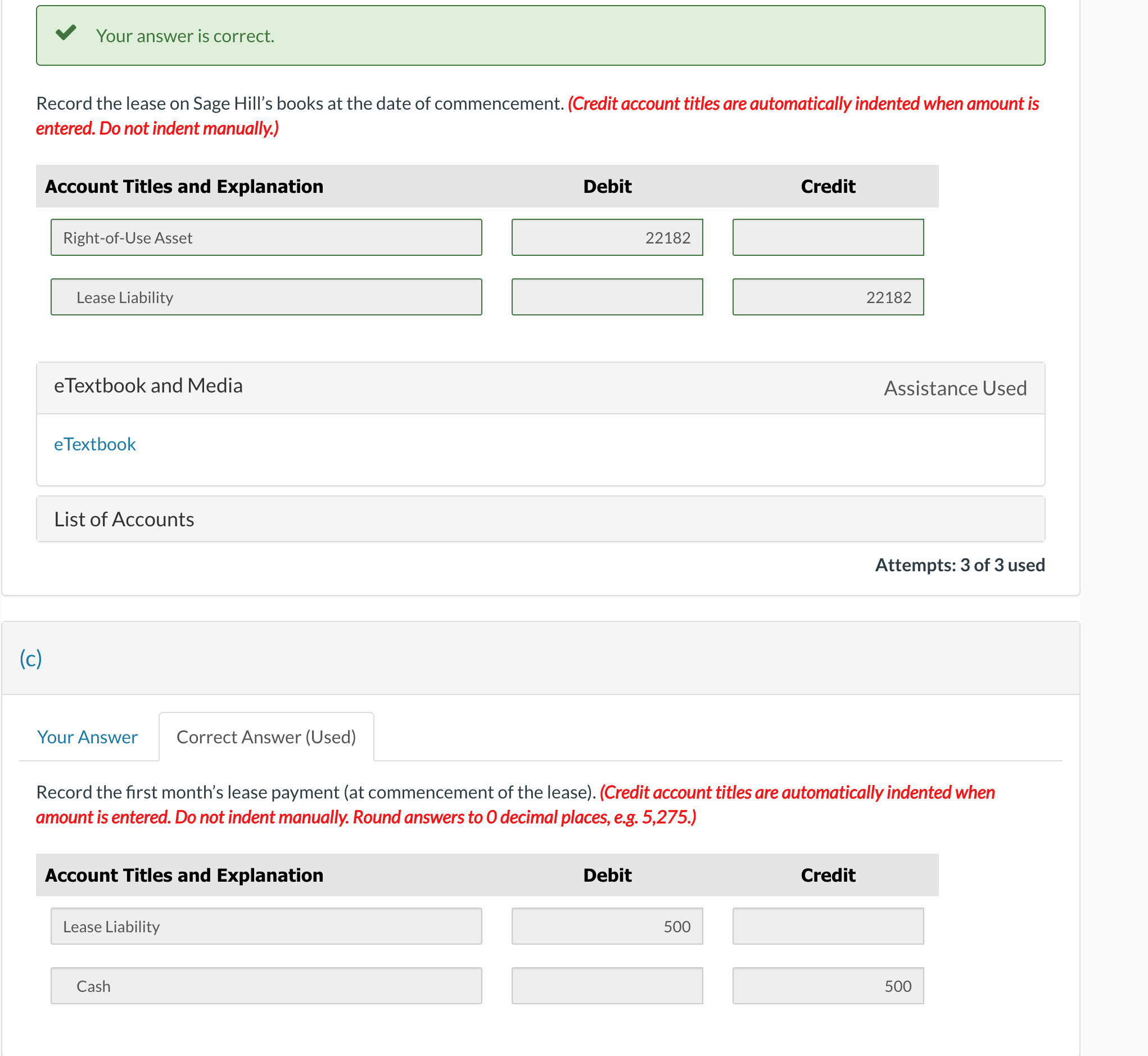Click the 22182 debit amount field
The image size is (1148, 1056).
(607, 237)
